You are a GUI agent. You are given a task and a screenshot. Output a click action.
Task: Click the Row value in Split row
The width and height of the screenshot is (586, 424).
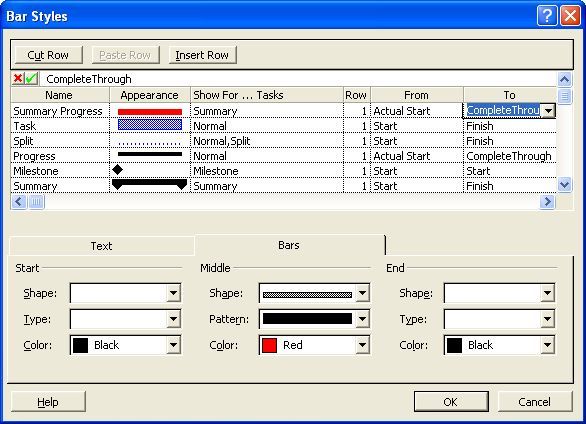pos(357,141)
